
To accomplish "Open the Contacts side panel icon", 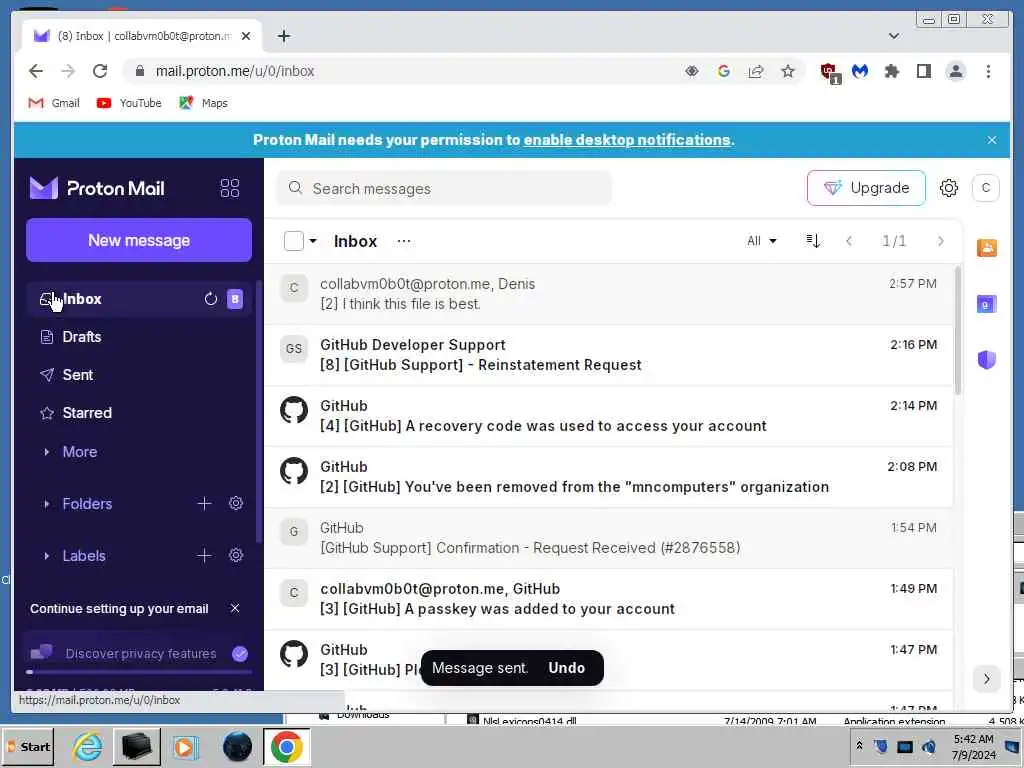I will click(986, 248).
